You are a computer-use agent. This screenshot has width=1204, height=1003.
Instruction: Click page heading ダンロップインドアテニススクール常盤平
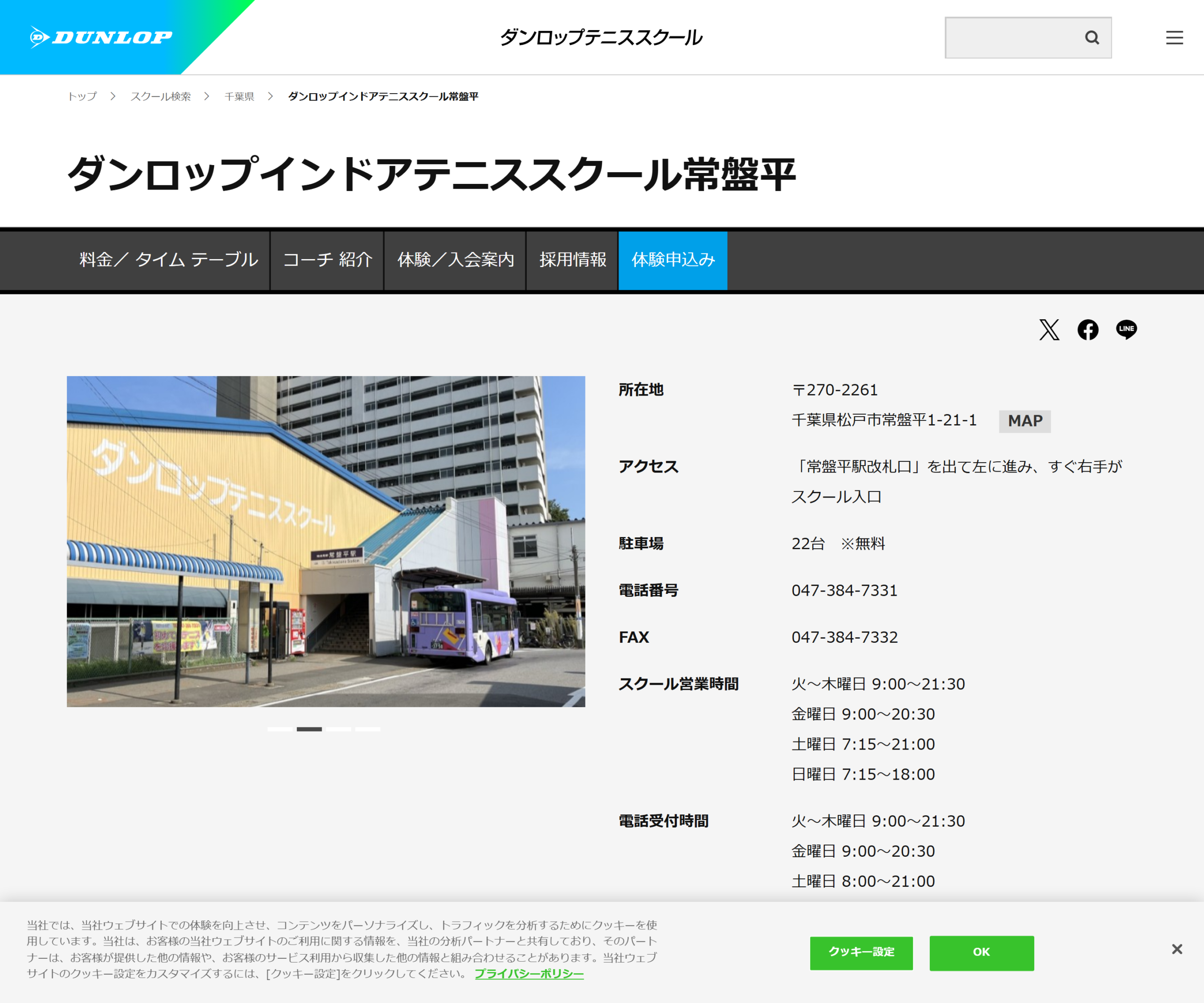click(x=431, y=174)
